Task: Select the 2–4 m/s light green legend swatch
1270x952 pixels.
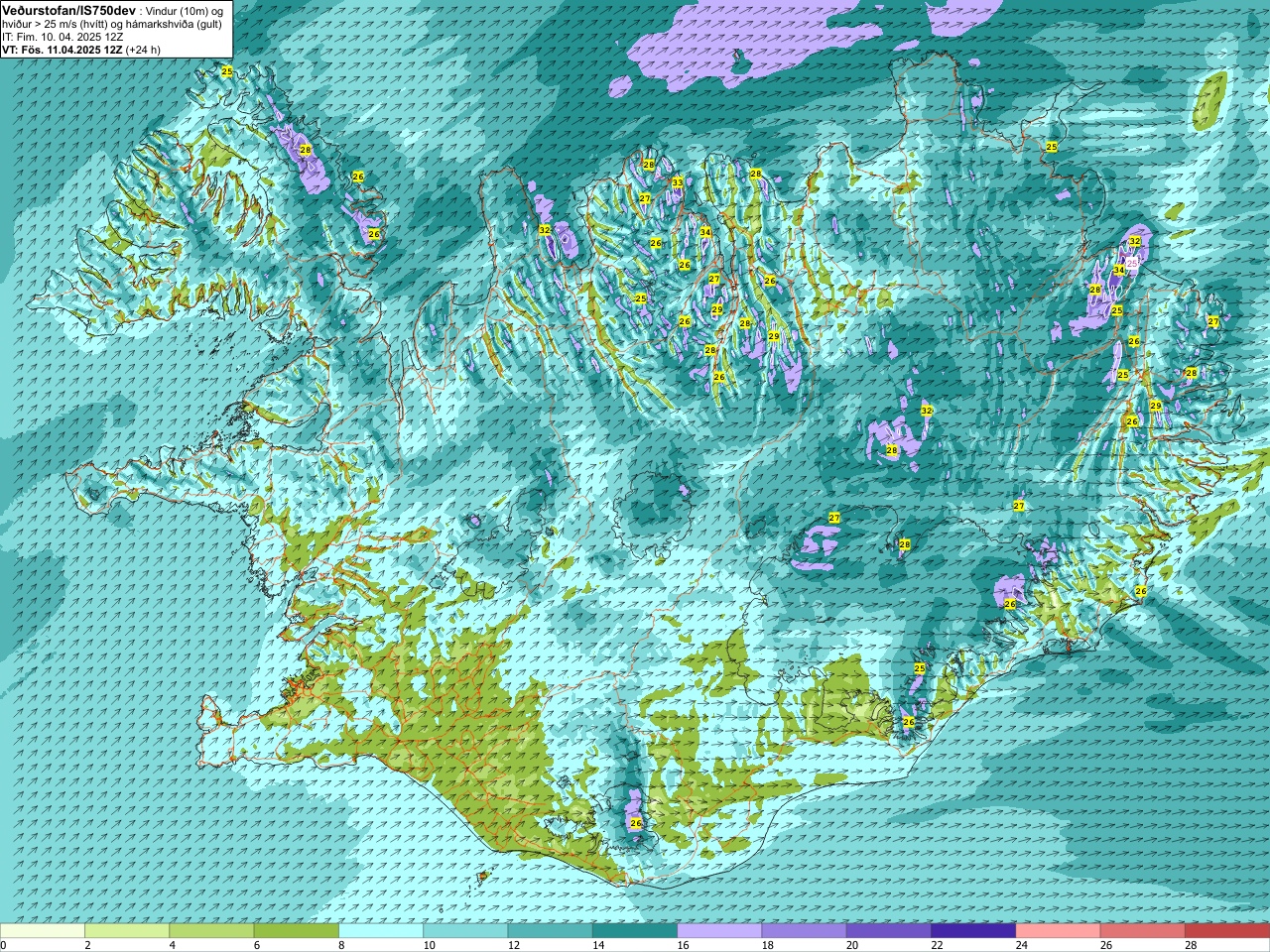Action: pyautogui.click(x=127, y=931)
